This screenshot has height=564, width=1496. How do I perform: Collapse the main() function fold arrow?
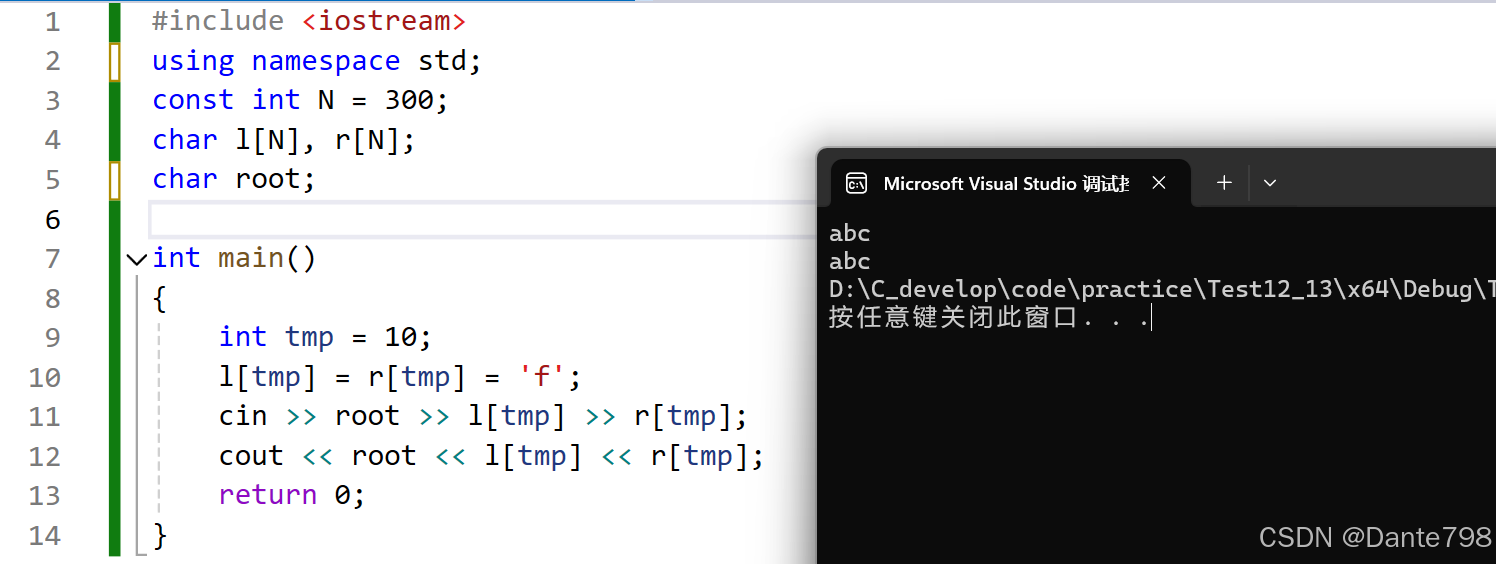coord(137,259)
